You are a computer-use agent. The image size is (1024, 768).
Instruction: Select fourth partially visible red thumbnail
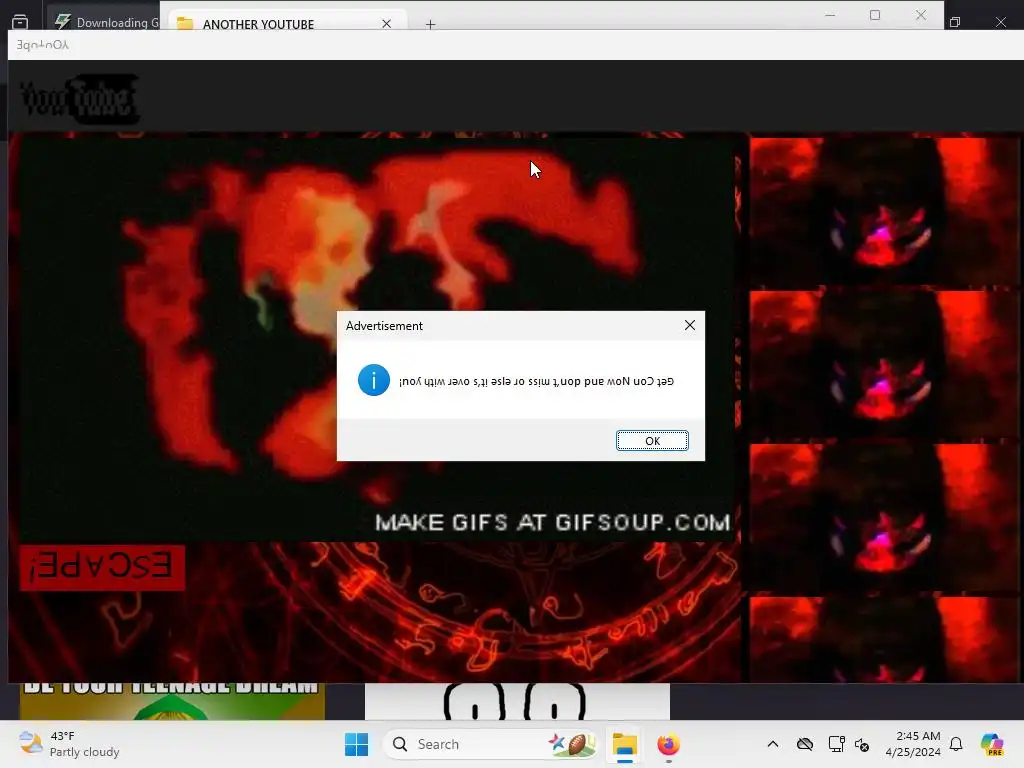884,639
